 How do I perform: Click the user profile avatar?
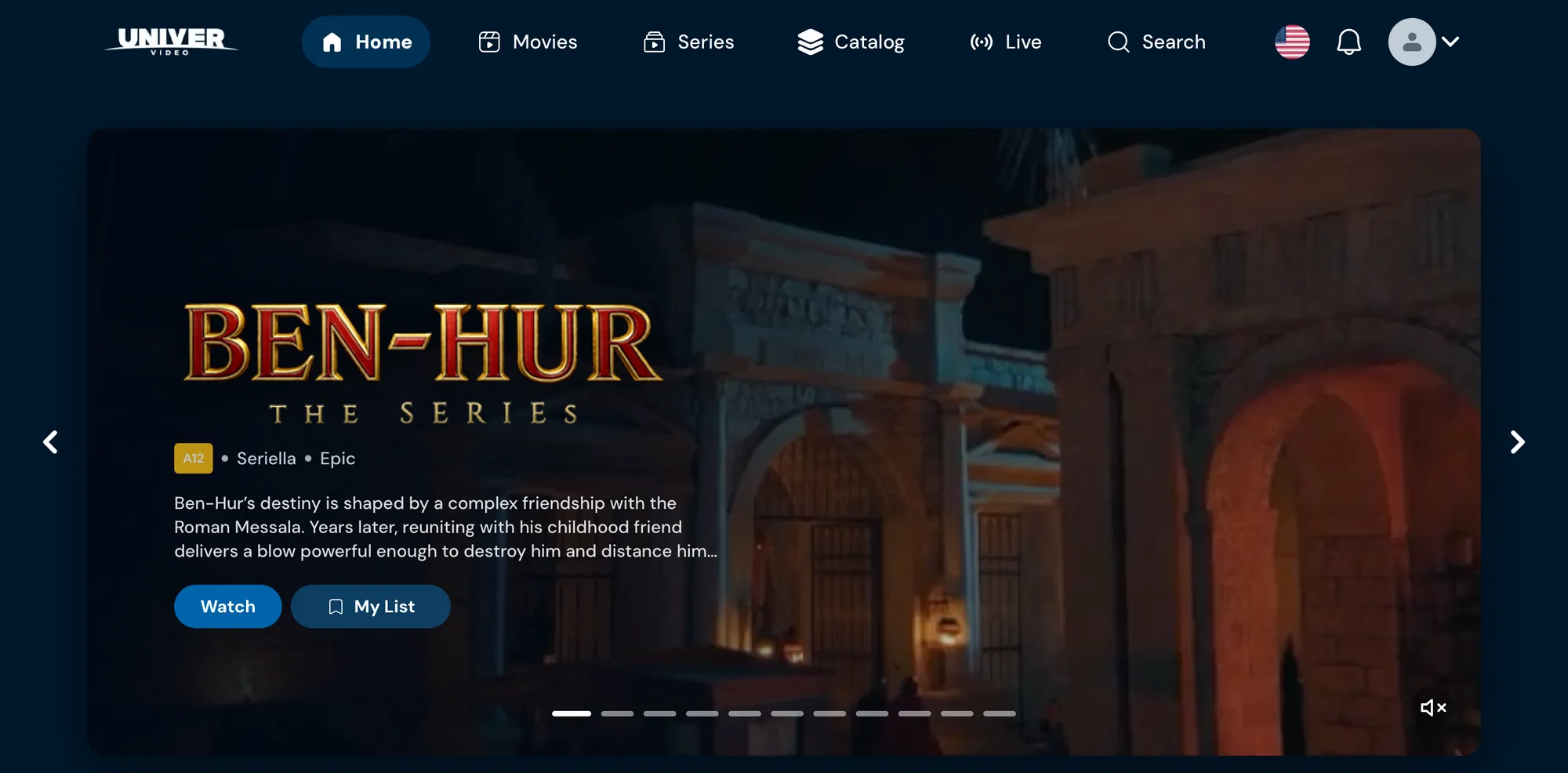click(x=1412, y=42)
